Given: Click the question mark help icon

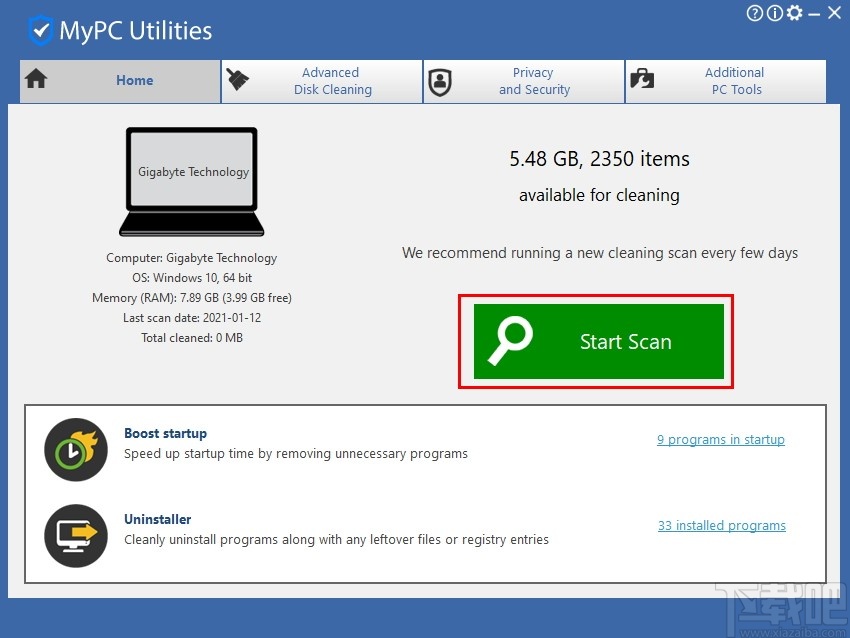Looking at the screenshot, I should tap(754, 13).
